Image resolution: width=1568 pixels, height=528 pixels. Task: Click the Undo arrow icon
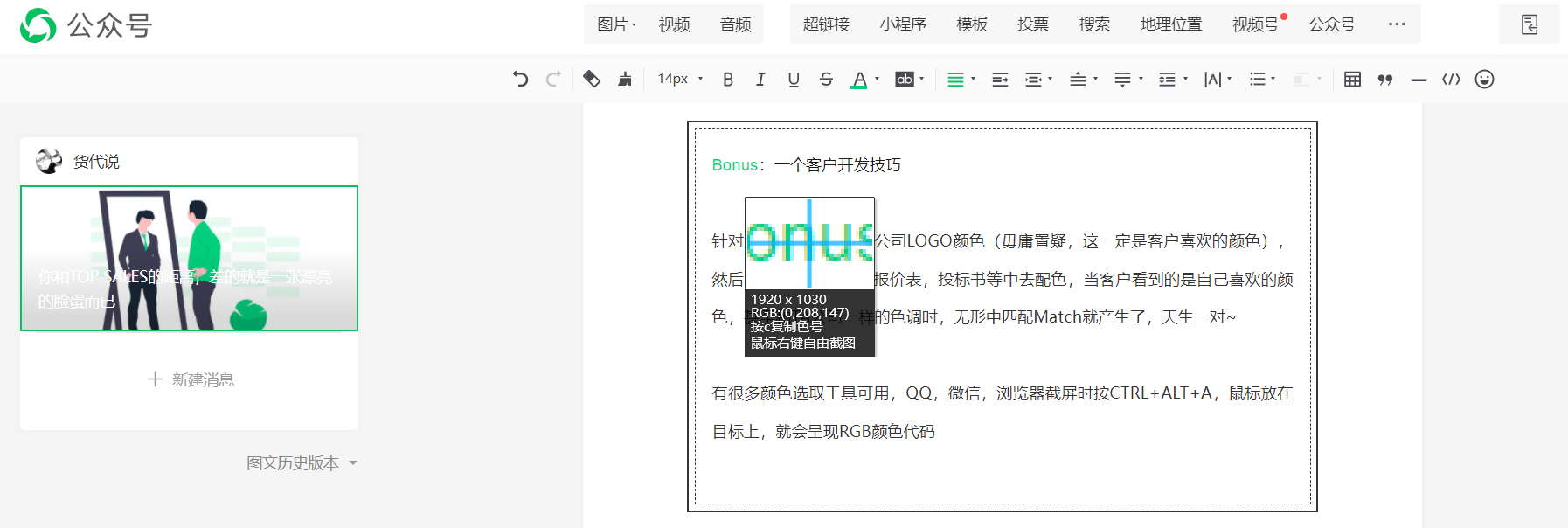click(x=520, y=80)
